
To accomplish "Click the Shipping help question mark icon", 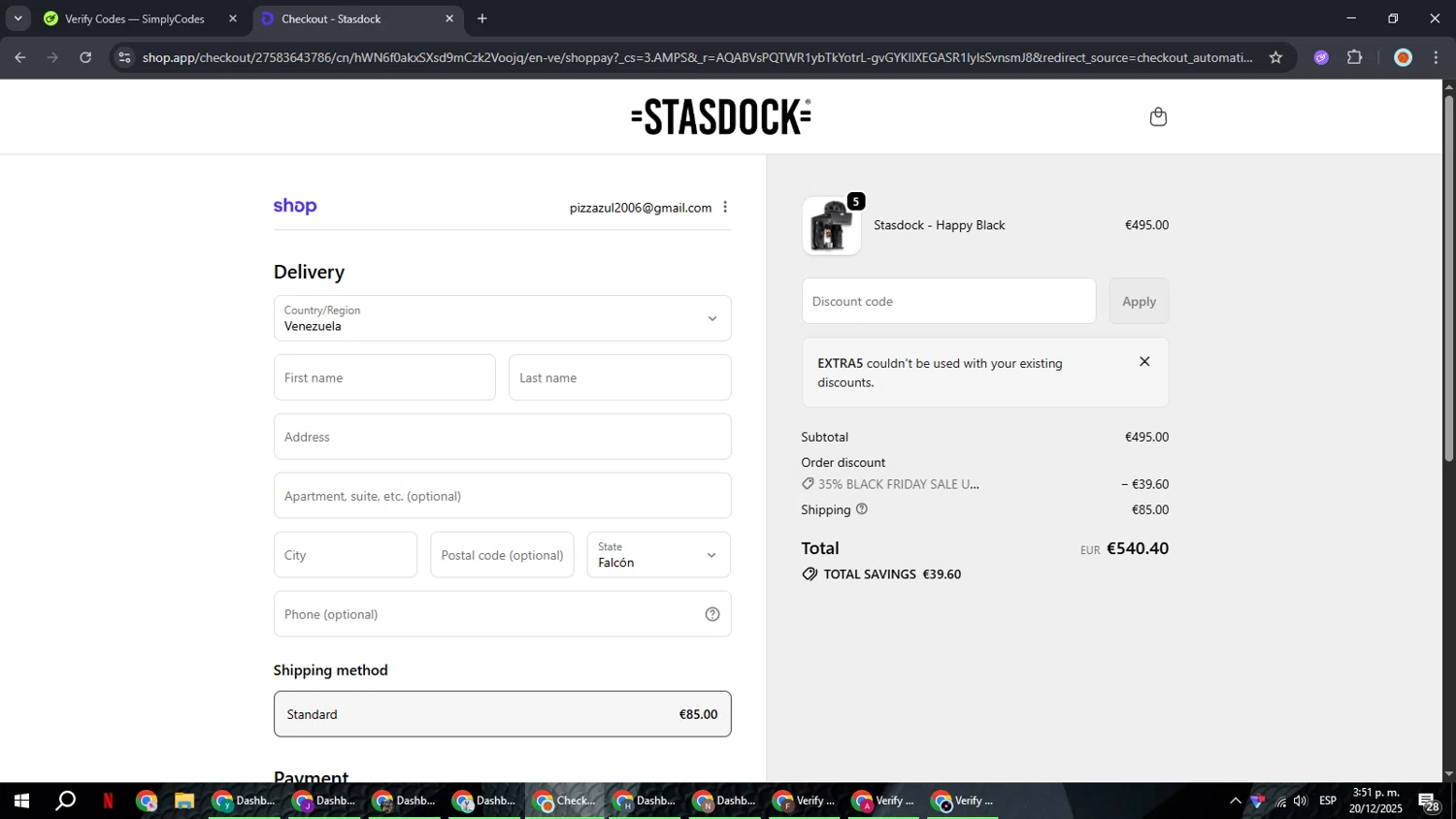I will [861, 508].
